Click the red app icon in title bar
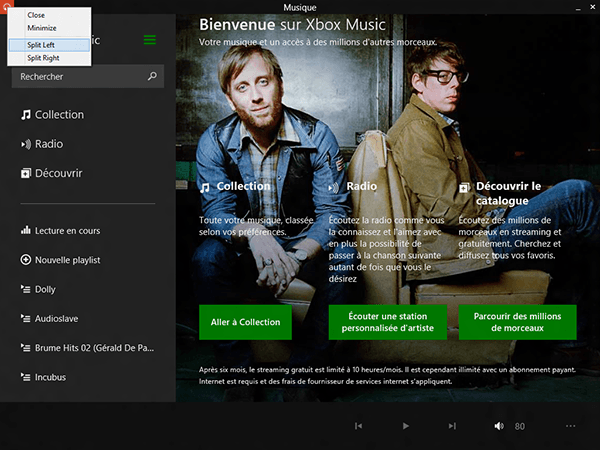The width and height of the screenshot is (600, 450). pos(7,6)
